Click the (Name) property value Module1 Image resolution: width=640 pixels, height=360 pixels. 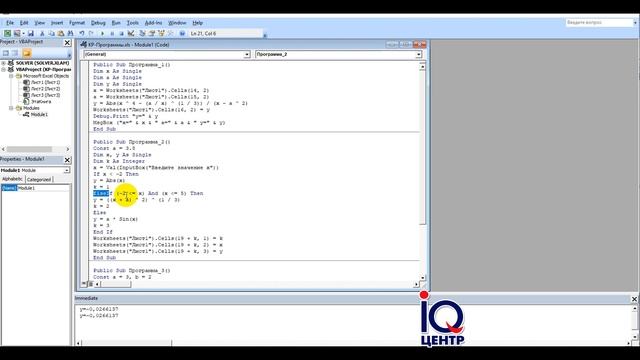43,188
